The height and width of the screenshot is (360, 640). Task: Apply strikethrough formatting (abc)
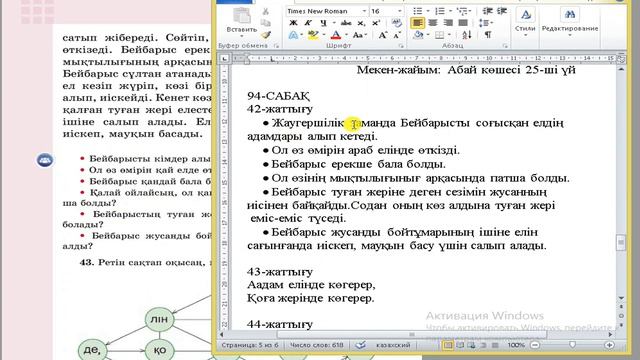(x=346, y=23)
